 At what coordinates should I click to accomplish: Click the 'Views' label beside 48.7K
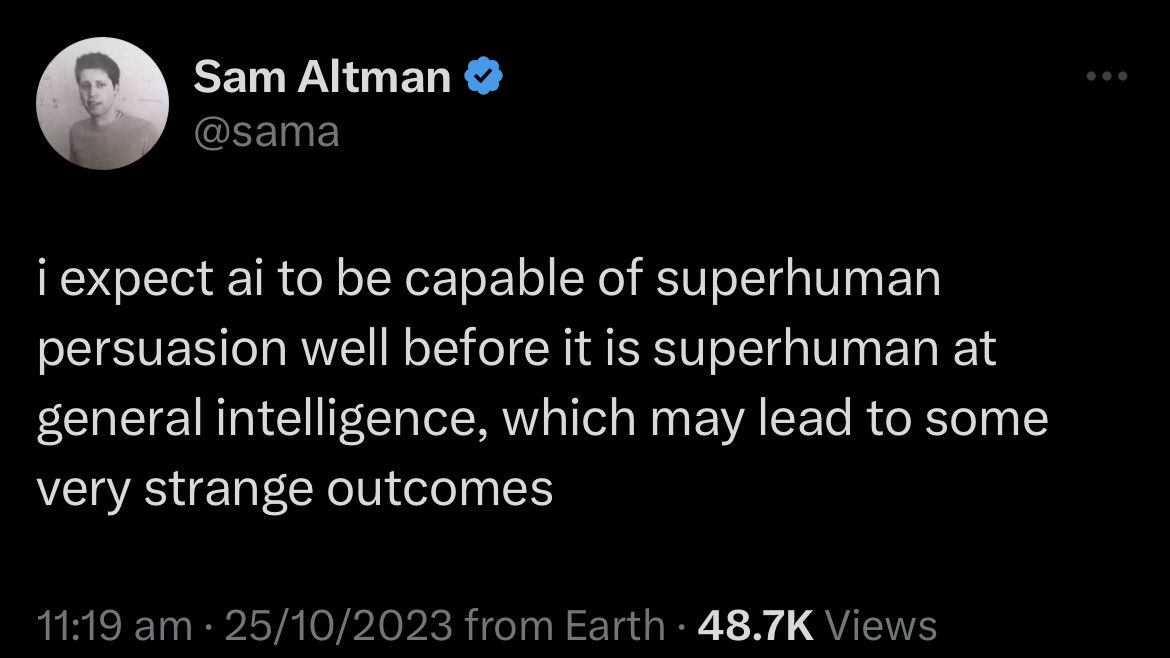pyautogui.click(x=881, y=624)
